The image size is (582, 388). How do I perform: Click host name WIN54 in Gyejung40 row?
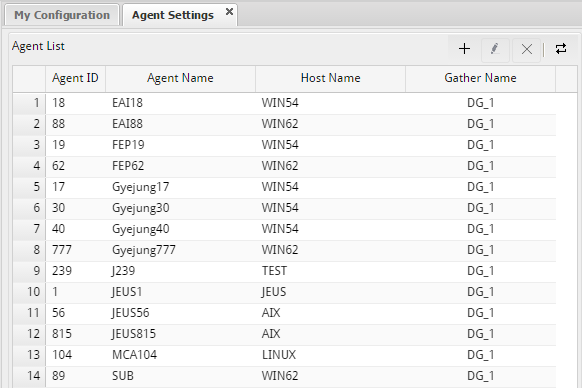click(x=330, y=229)
